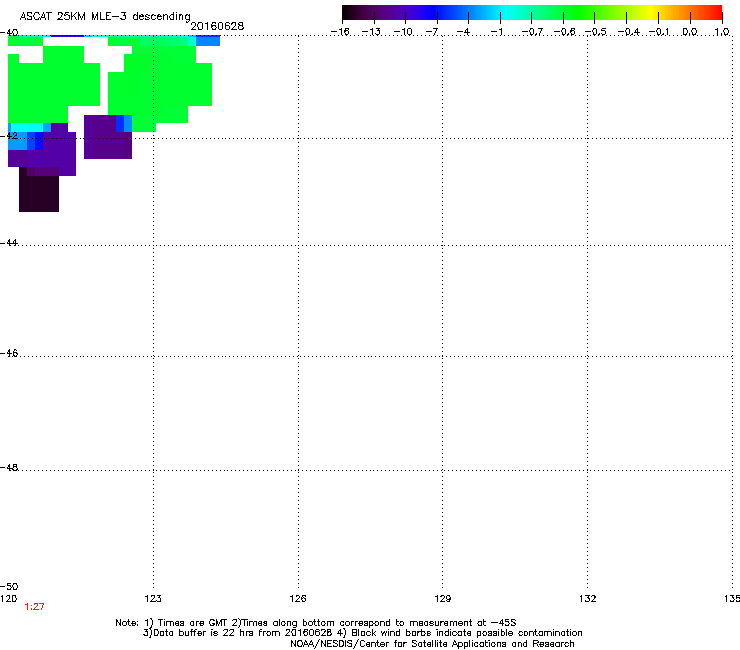Screen dimensions: 740x650
Task: Click the color bar label -16
Action: [x=340, y=32]
